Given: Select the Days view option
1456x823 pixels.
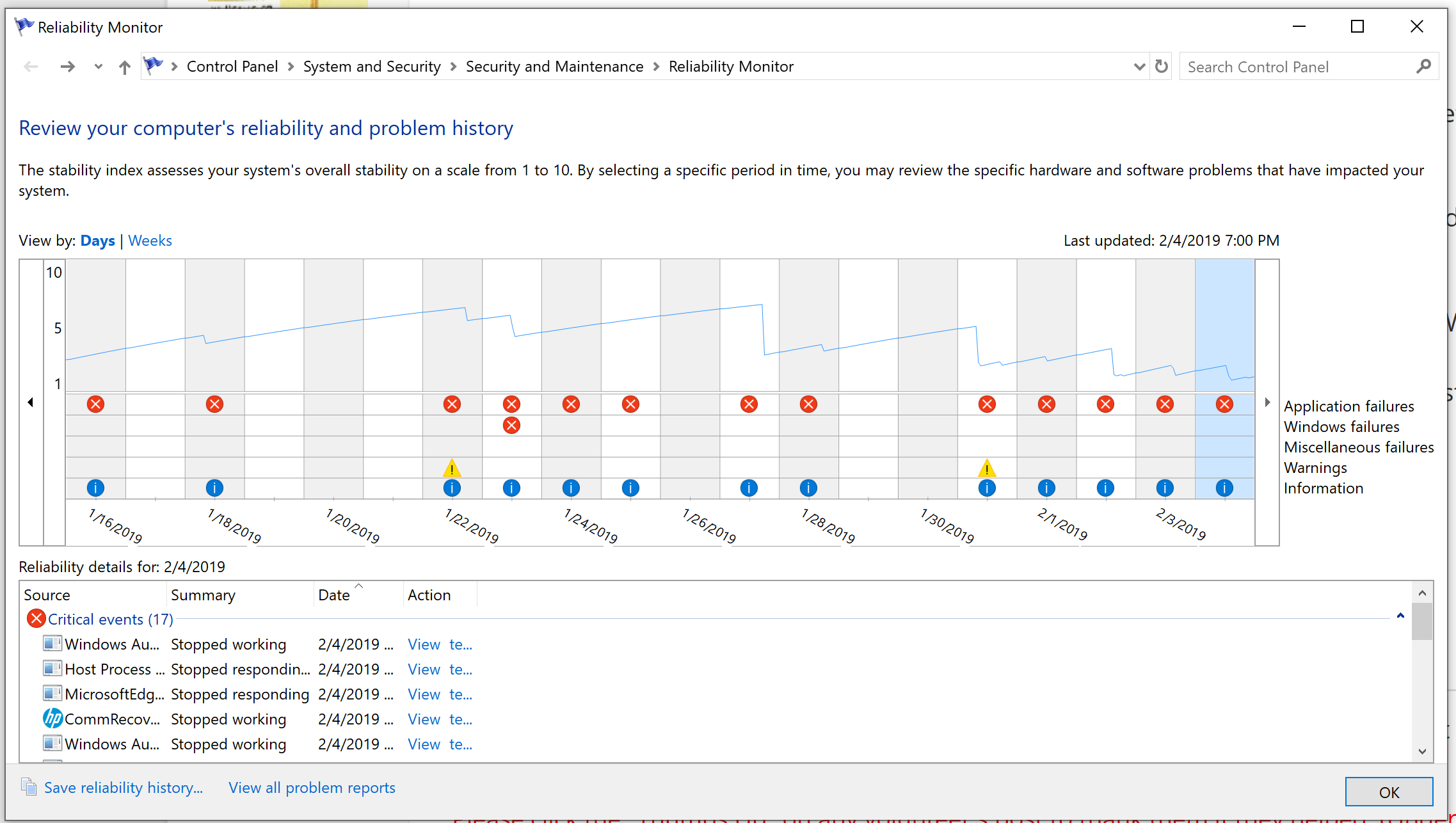Looking at the screenshot, I should [97, 241].
